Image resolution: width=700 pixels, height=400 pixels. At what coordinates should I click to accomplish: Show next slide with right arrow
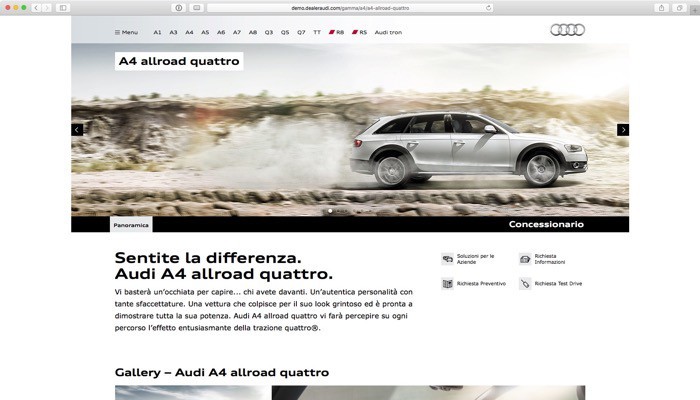(623, 130)
